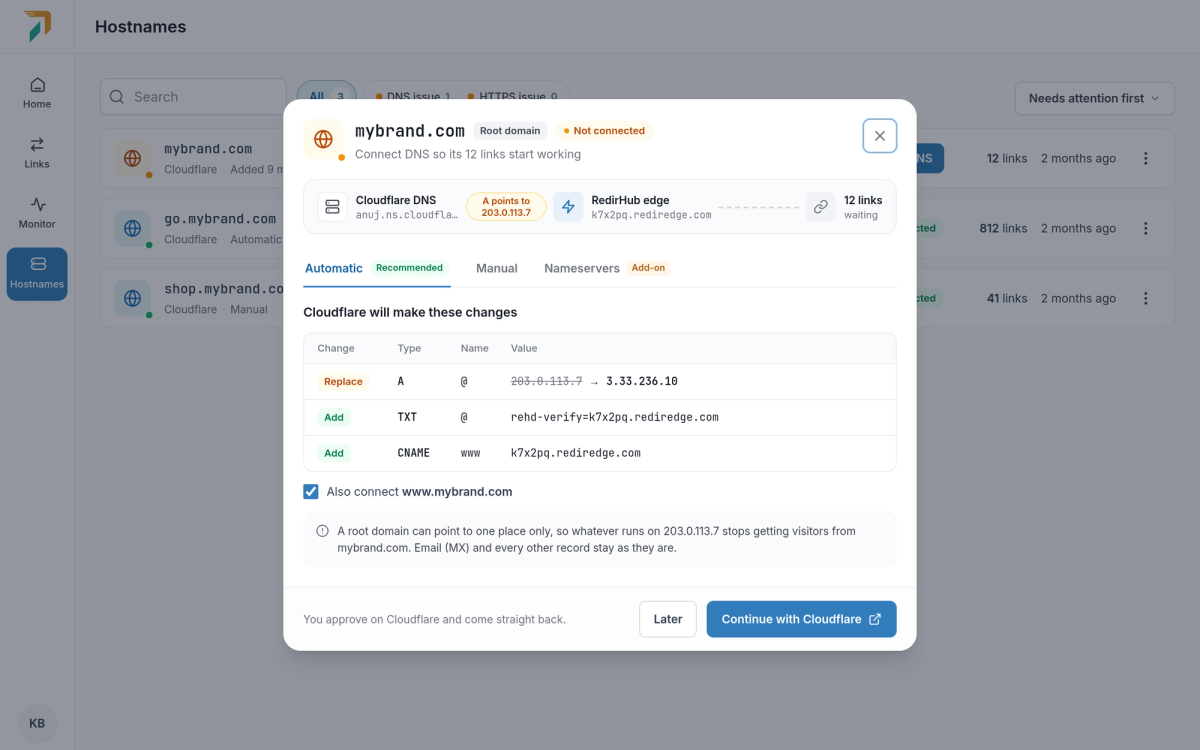
Task: Open more options for go.mybrand.com row
Action: 1146,228
